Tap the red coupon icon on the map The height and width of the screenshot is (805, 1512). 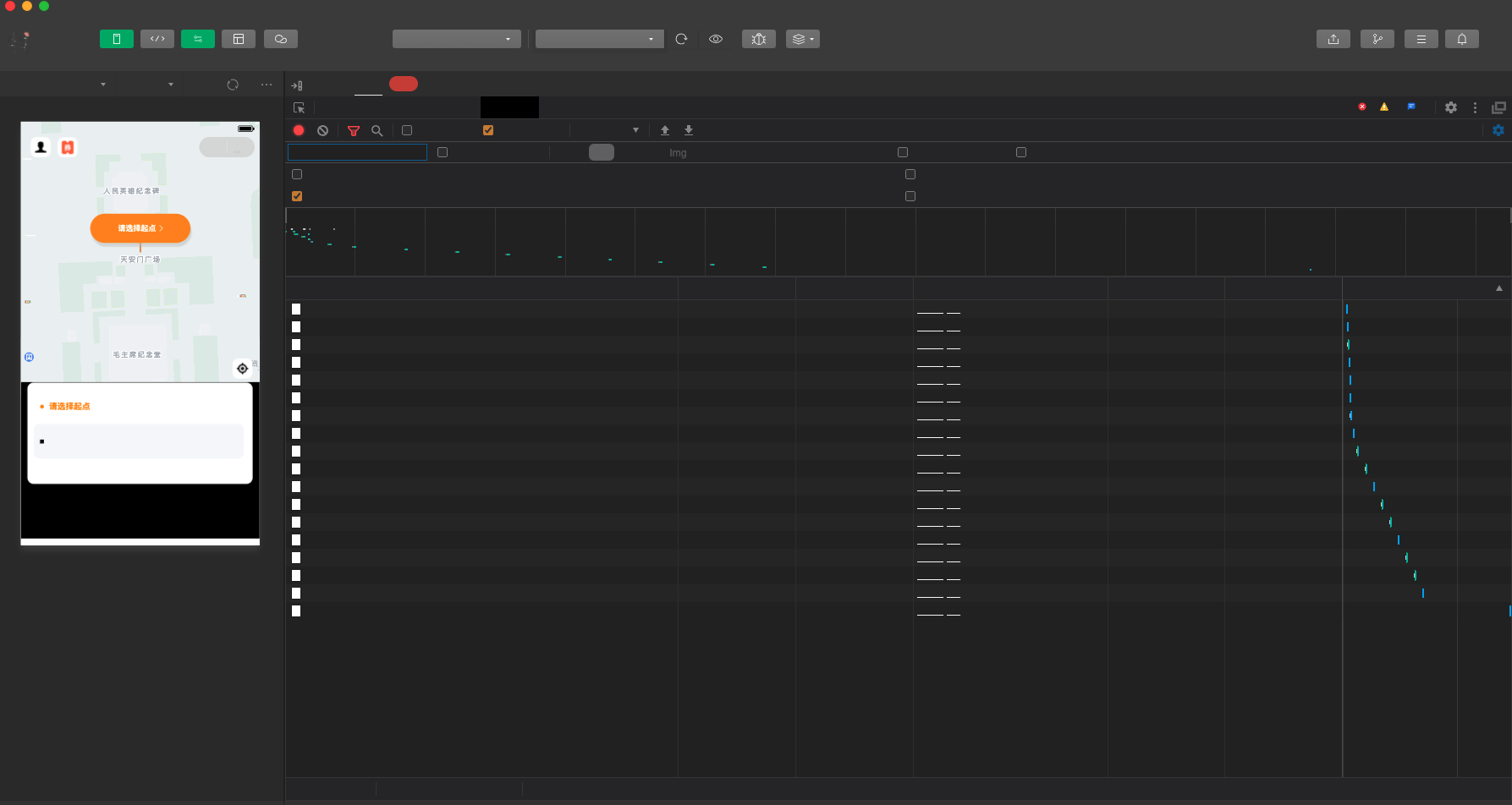pos(68,147)
